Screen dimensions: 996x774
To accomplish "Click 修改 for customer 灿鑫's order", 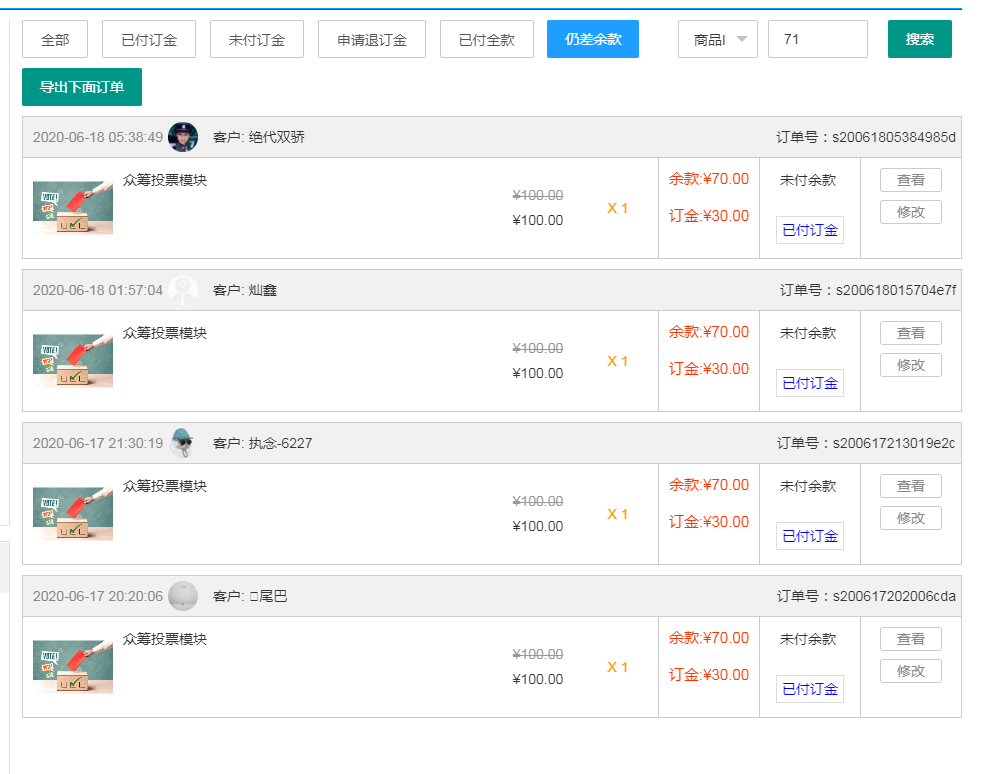I will tap(910, 365).
